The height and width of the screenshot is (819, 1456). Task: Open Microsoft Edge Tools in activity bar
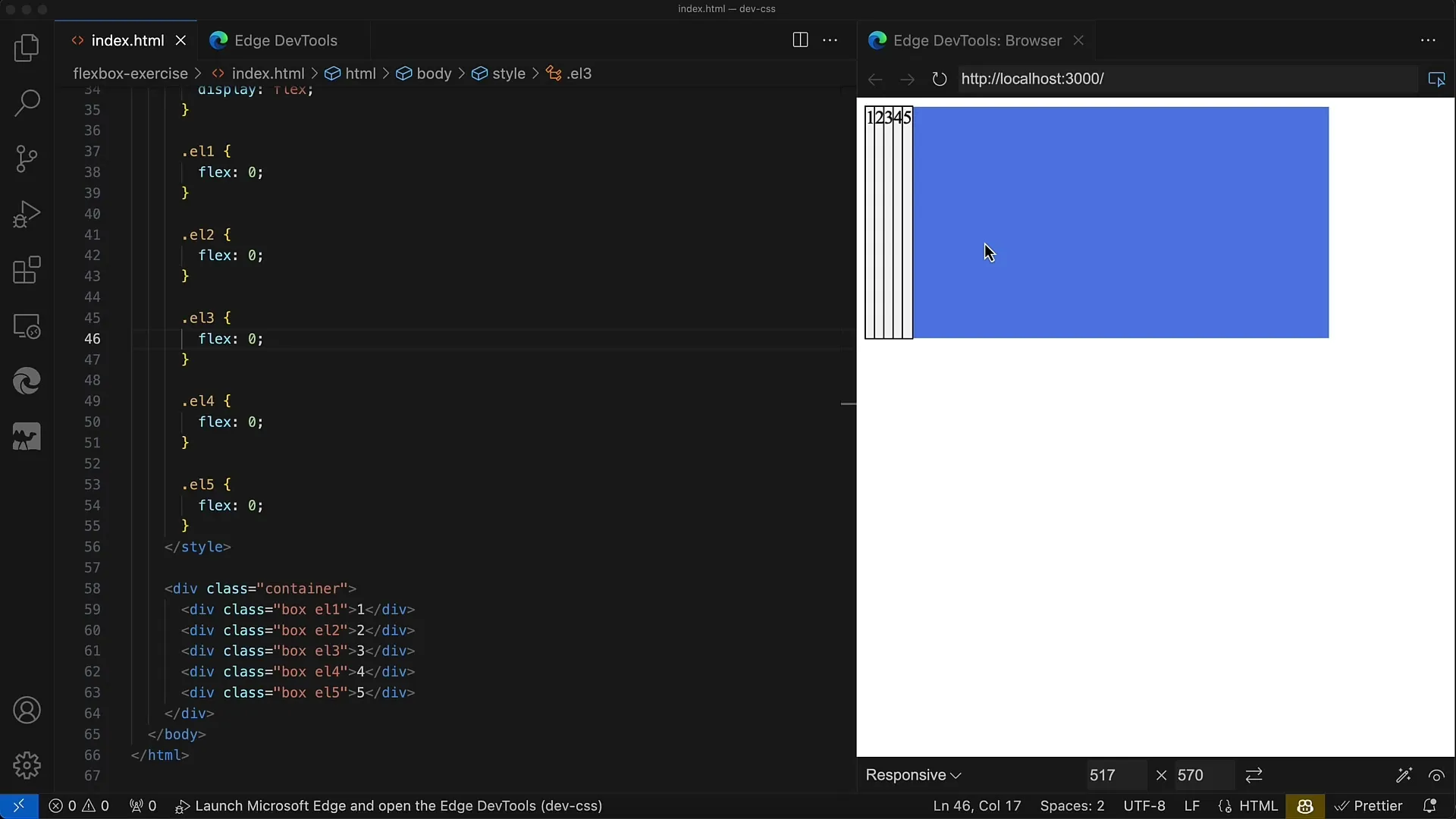27,381
